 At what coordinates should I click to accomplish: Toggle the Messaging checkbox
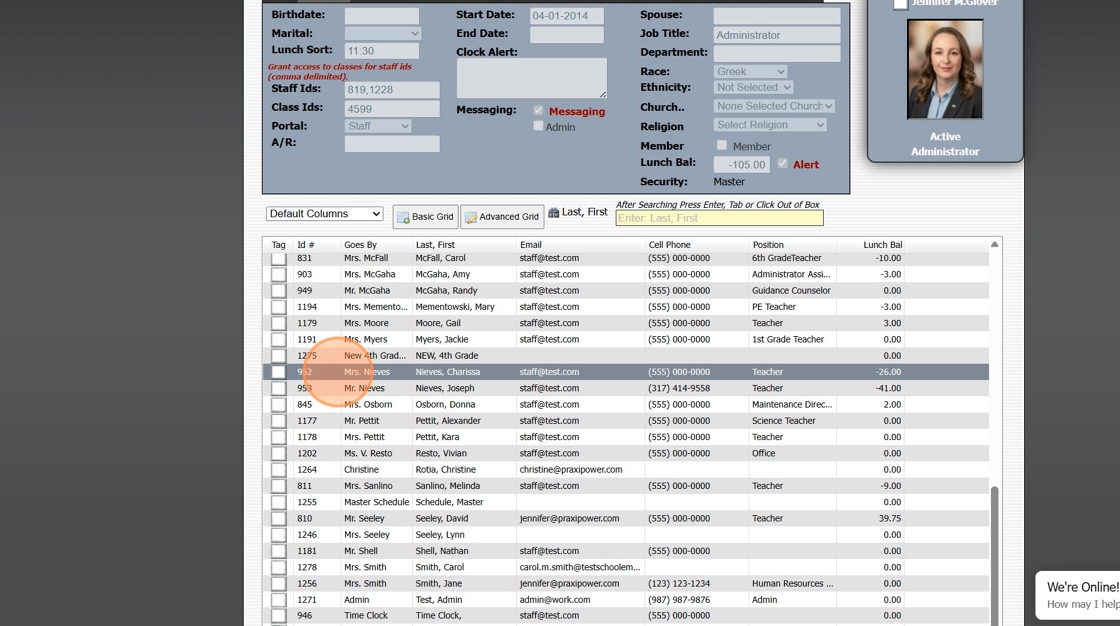click(538, 111)
